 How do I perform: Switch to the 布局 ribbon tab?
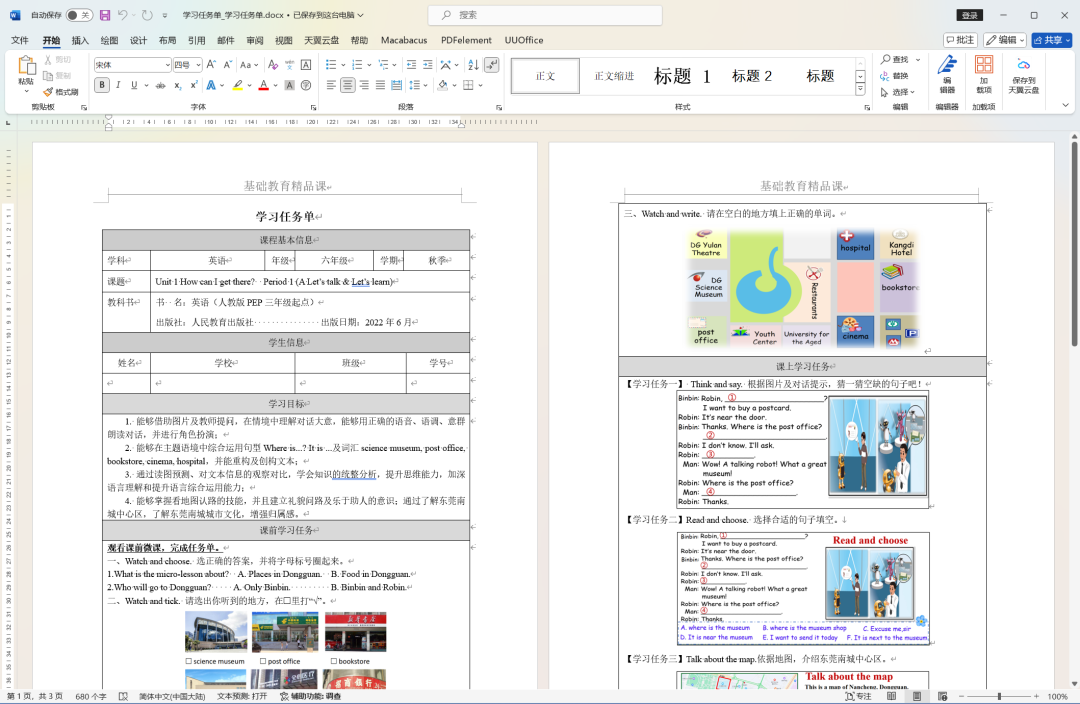tap(167, 40)
